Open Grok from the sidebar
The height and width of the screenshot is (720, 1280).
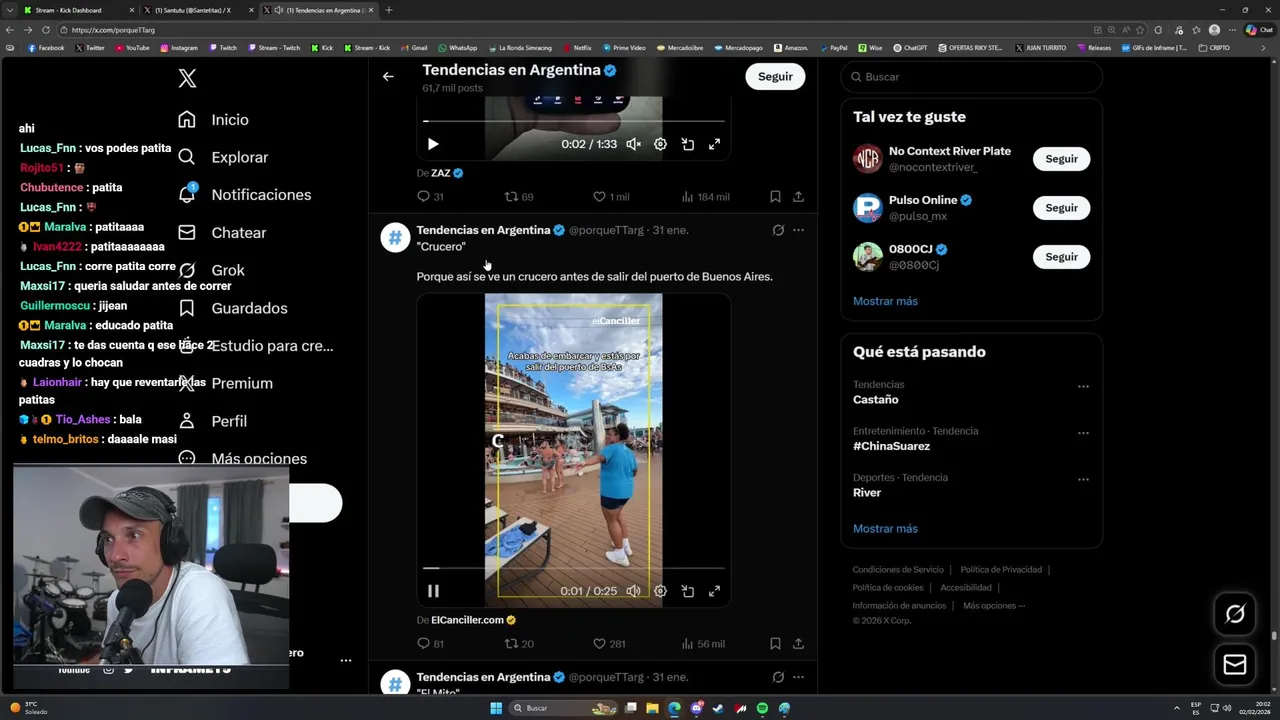[211, 270]
